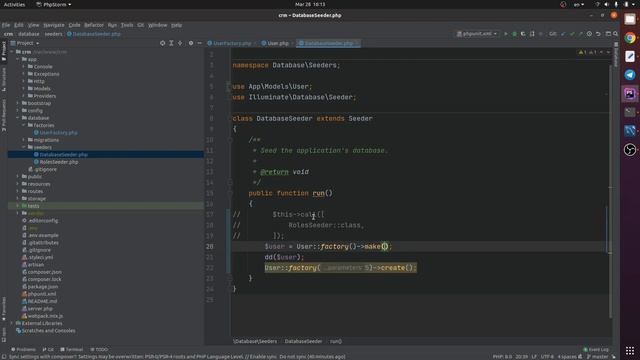This screenshot has height=360, width=640.
Task: Click Git push arrow icon
Action: [x=580, y=34]
